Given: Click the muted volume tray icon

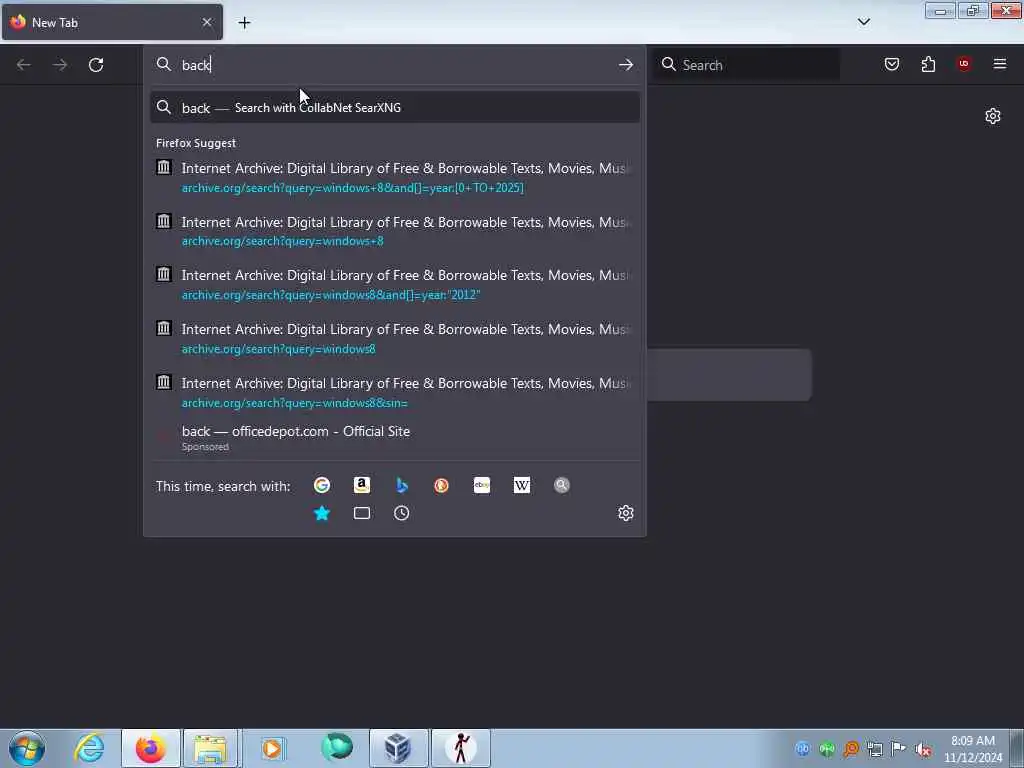Looking at the screenshot, I should pos(923,750).
